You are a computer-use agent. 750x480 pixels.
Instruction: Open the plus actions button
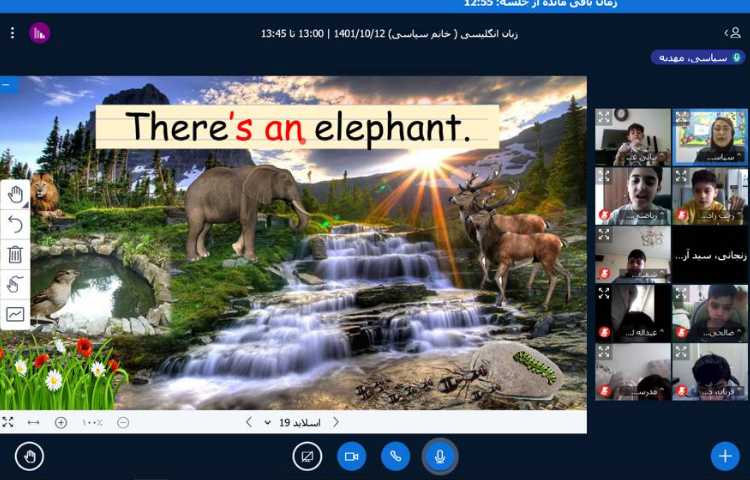724,456
